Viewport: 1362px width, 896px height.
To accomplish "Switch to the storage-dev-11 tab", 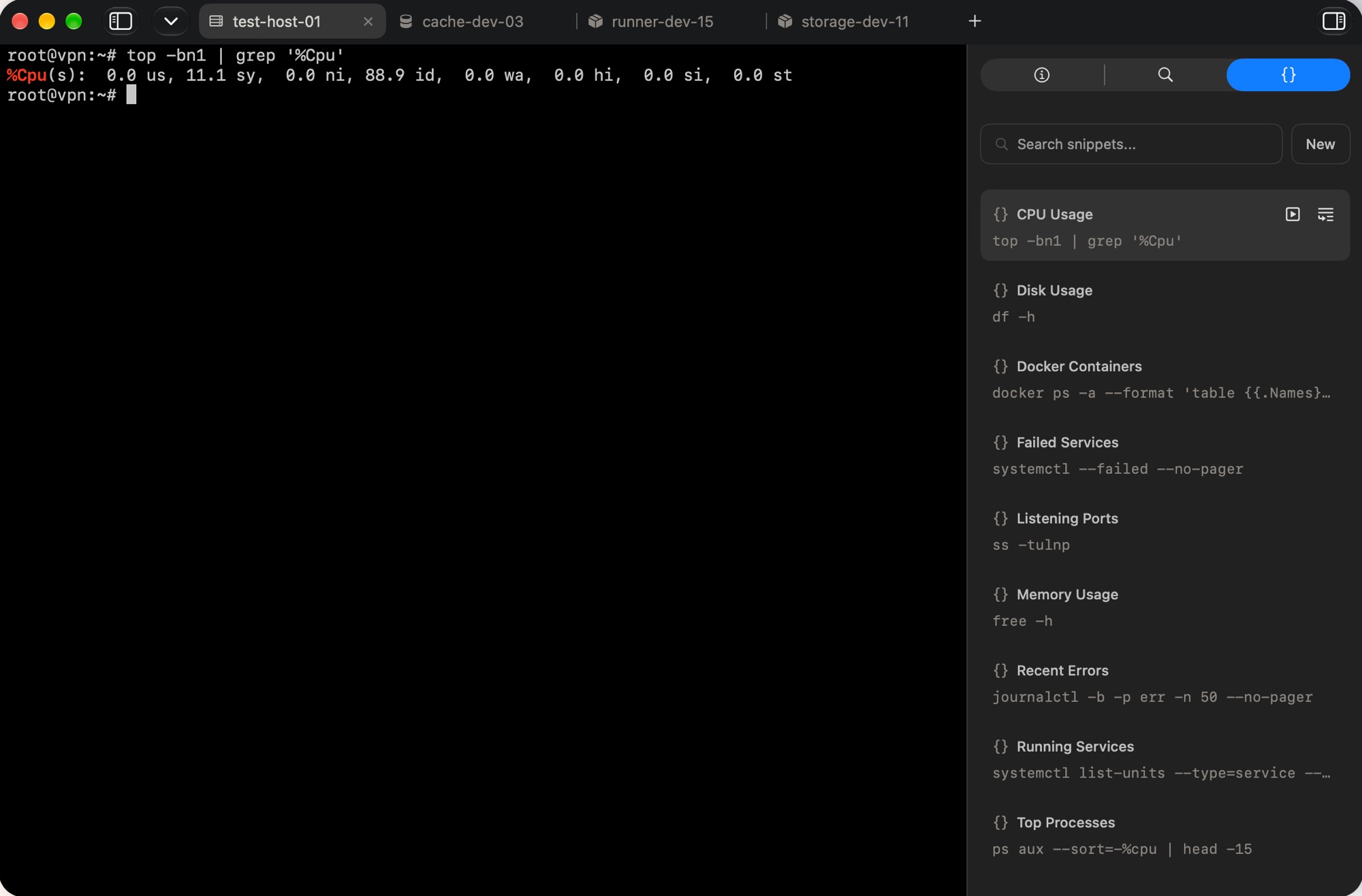I will tap(854, 22).
